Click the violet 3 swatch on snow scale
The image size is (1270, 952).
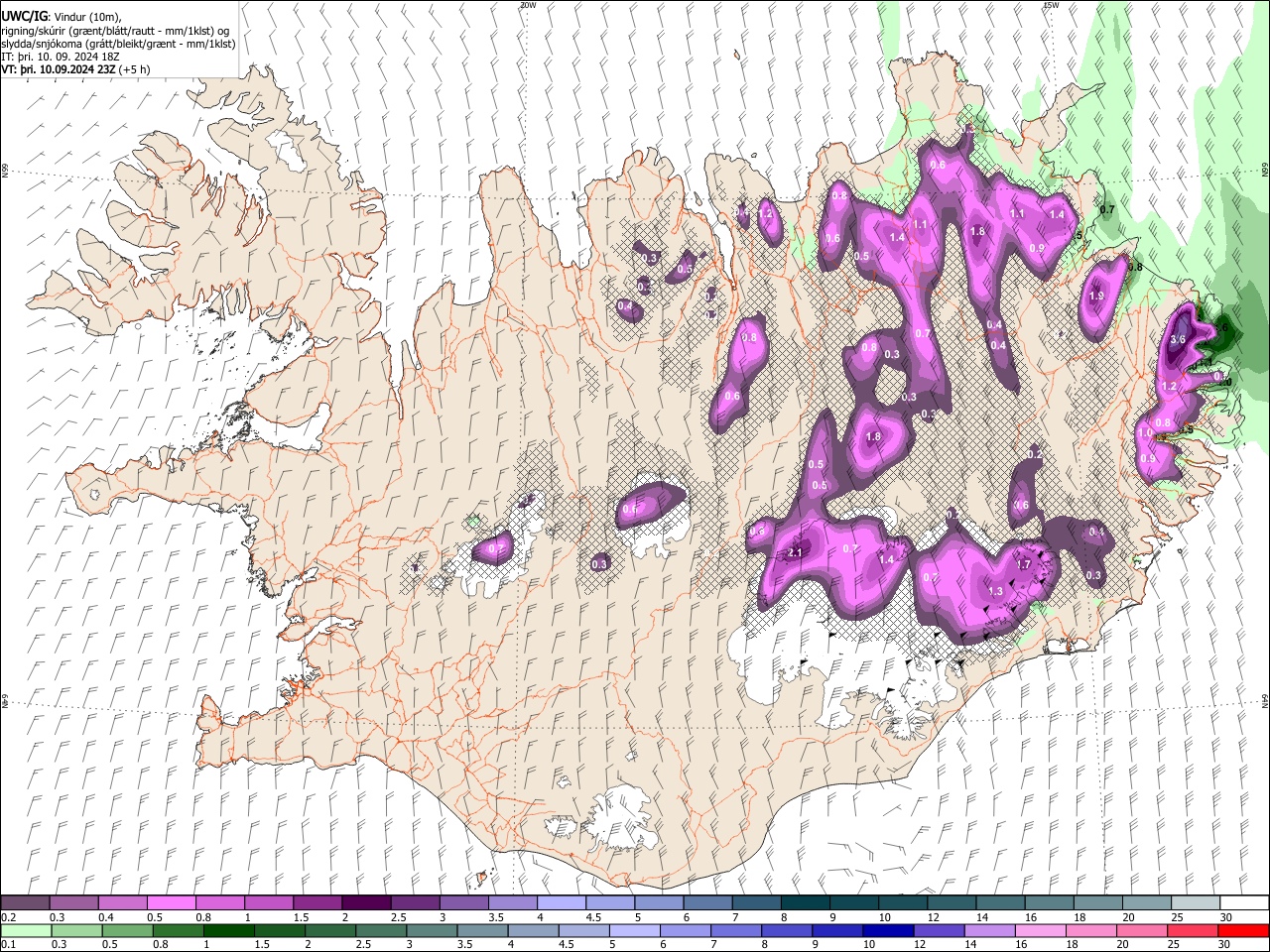(463, 903)
